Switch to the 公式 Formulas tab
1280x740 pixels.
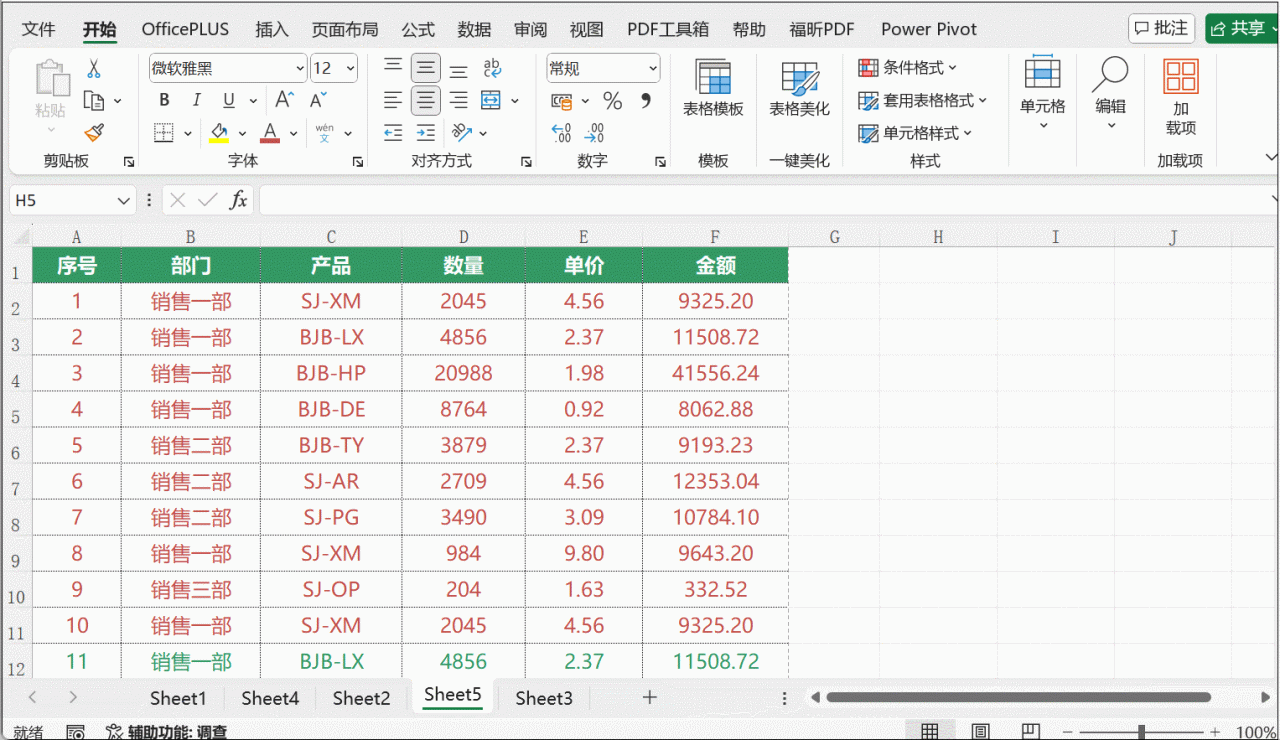coord(418,29)
